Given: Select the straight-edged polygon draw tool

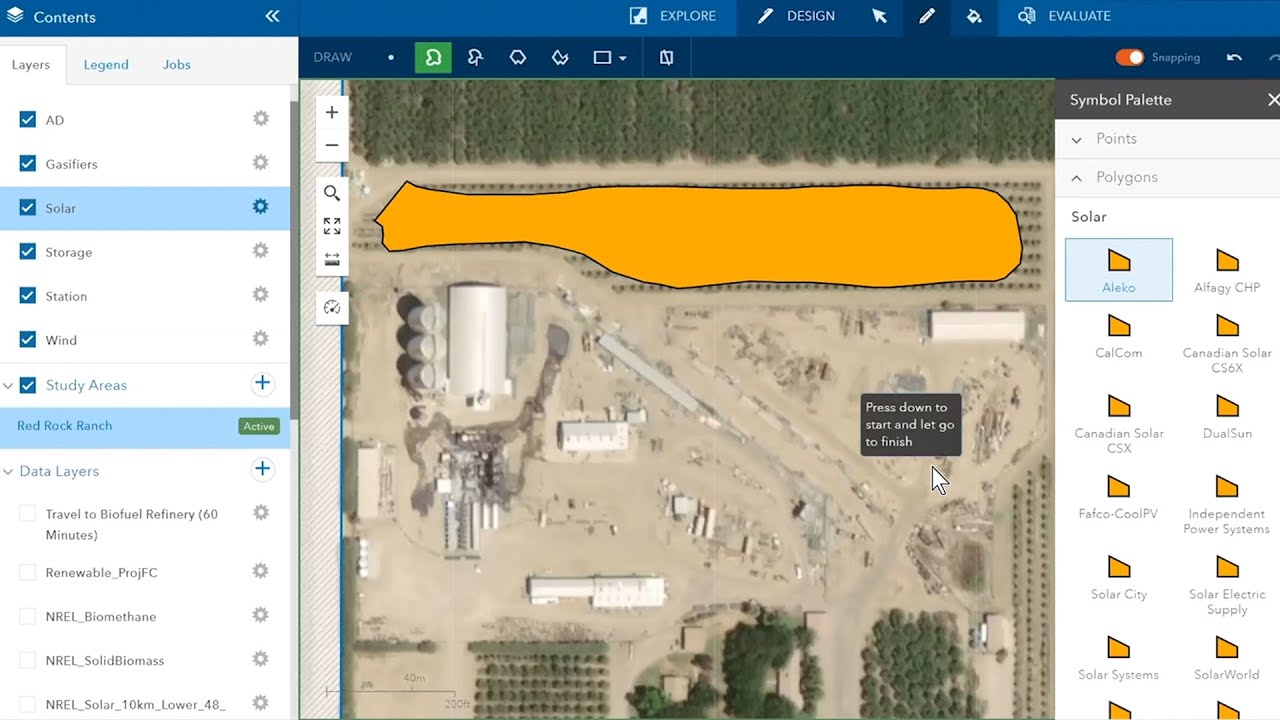Looking at the screenshot, I should pos(518,58).
